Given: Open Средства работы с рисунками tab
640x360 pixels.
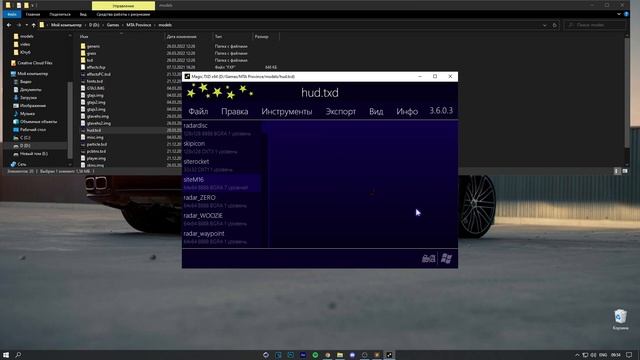Looking at the screenshot, I should pos(123,14).
